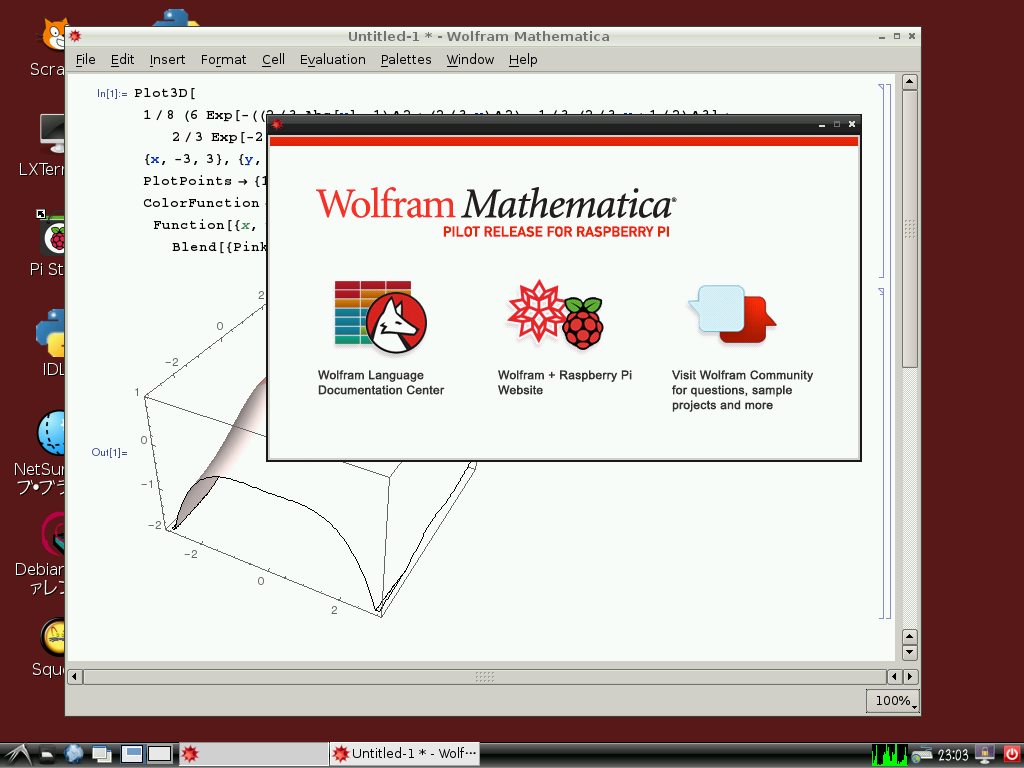Open the Help menu
This screenshot has height=768, width=1024.
coord(523,59)
